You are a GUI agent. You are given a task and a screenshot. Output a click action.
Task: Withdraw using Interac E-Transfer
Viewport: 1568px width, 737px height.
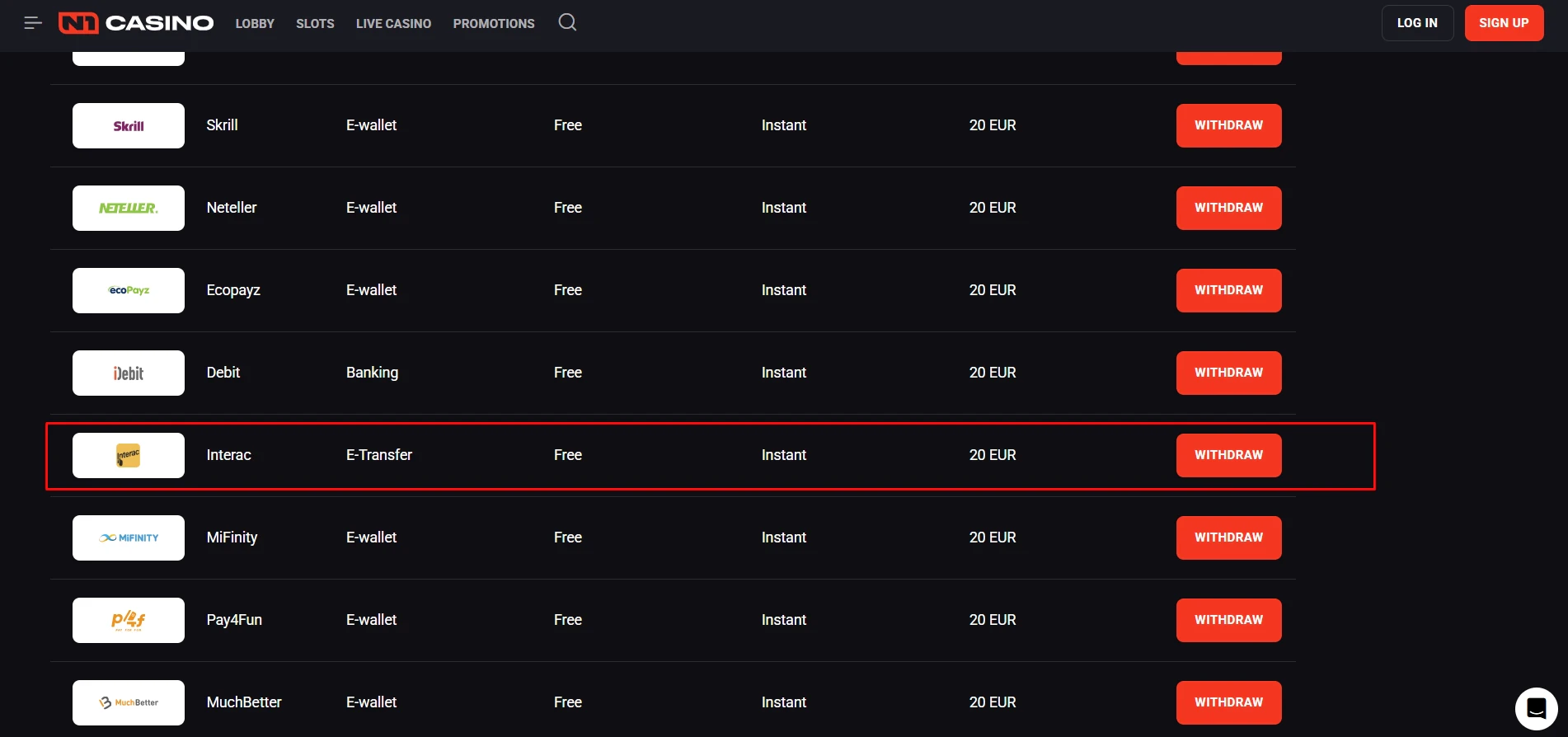tap(1228, 455)
